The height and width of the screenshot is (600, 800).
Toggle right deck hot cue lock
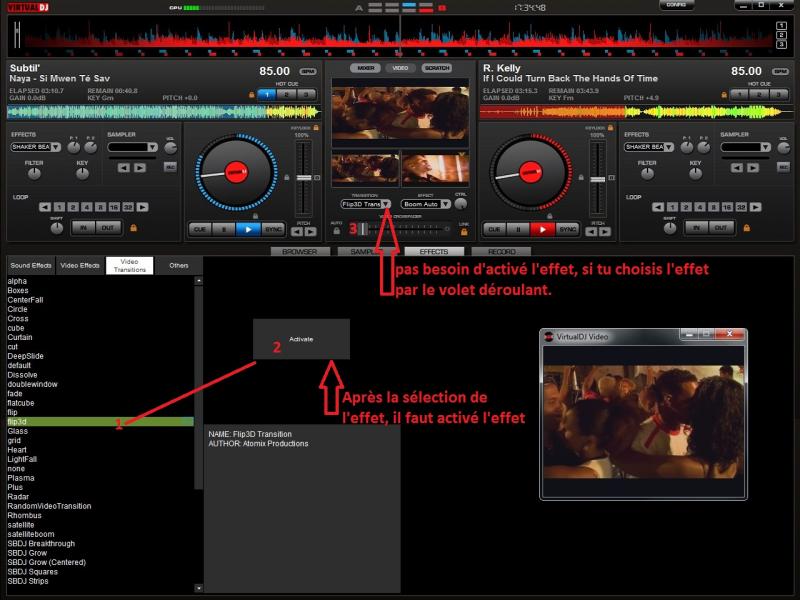point(724,94)
